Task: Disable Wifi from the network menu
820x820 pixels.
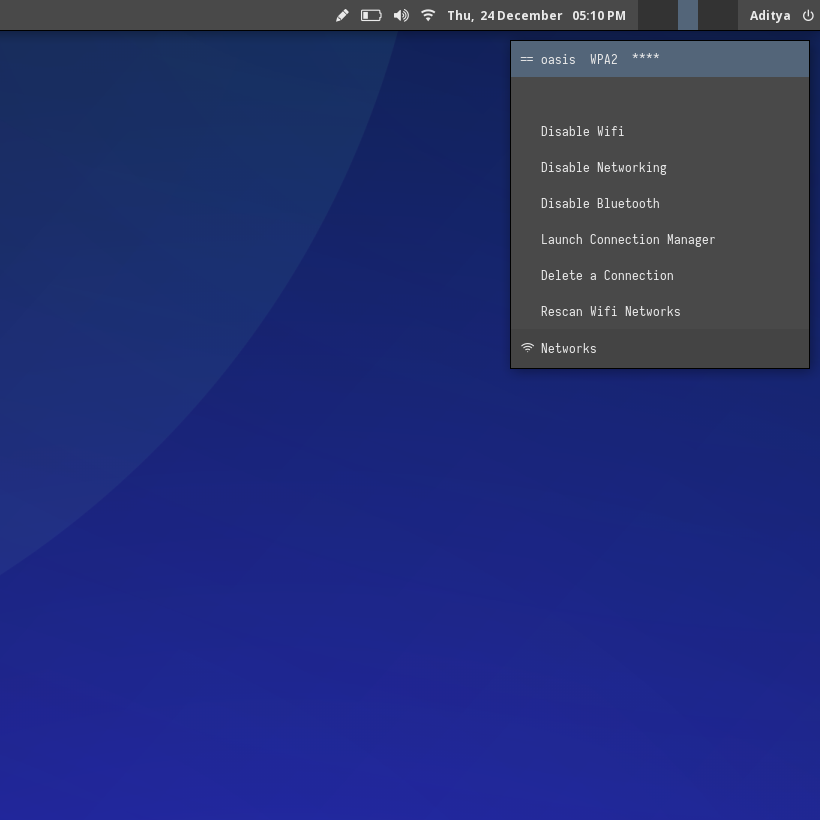Action: (582, 131)
